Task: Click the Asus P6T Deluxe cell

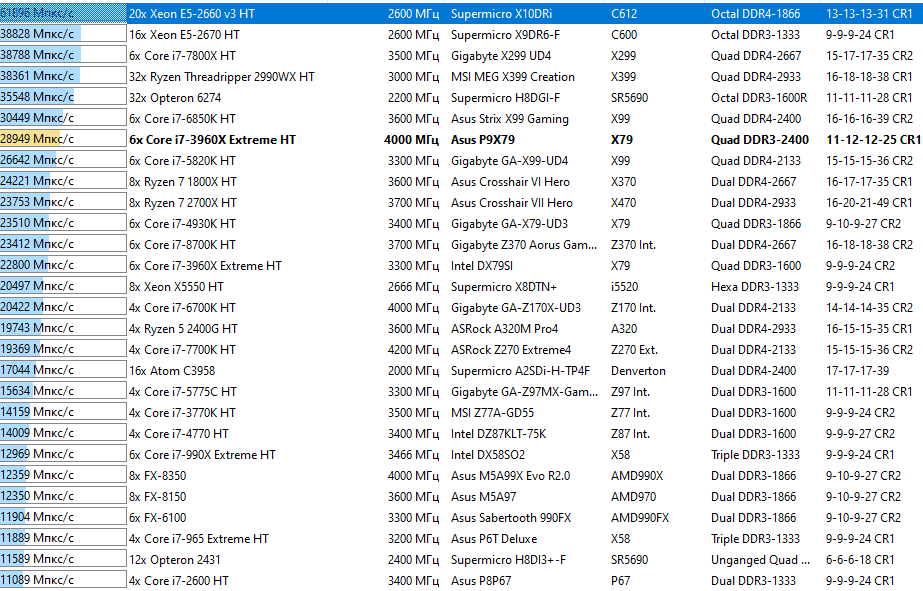Action: 494,539
